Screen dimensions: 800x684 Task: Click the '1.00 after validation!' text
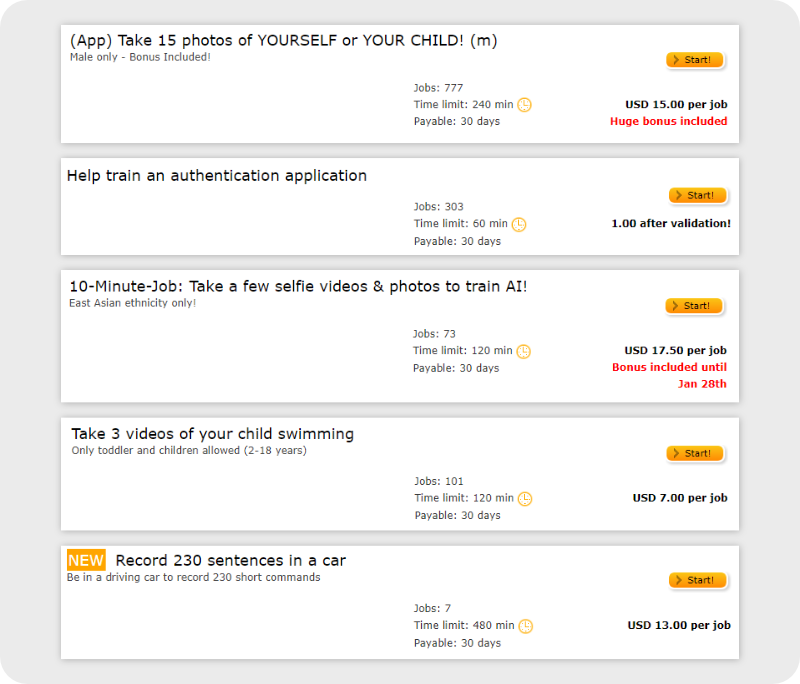(671, 223)
